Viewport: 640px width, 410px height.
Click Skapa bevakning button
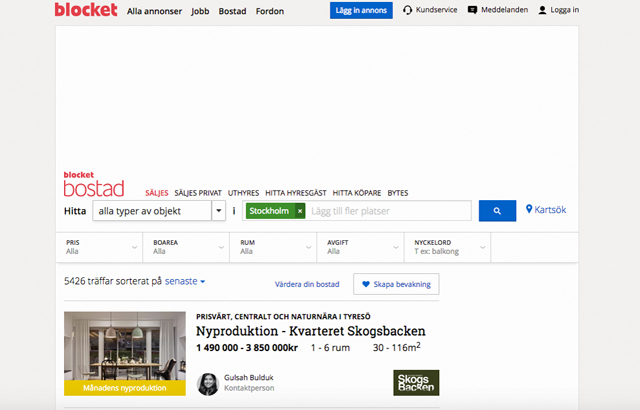pyautogui.click(x=396, y=284)
